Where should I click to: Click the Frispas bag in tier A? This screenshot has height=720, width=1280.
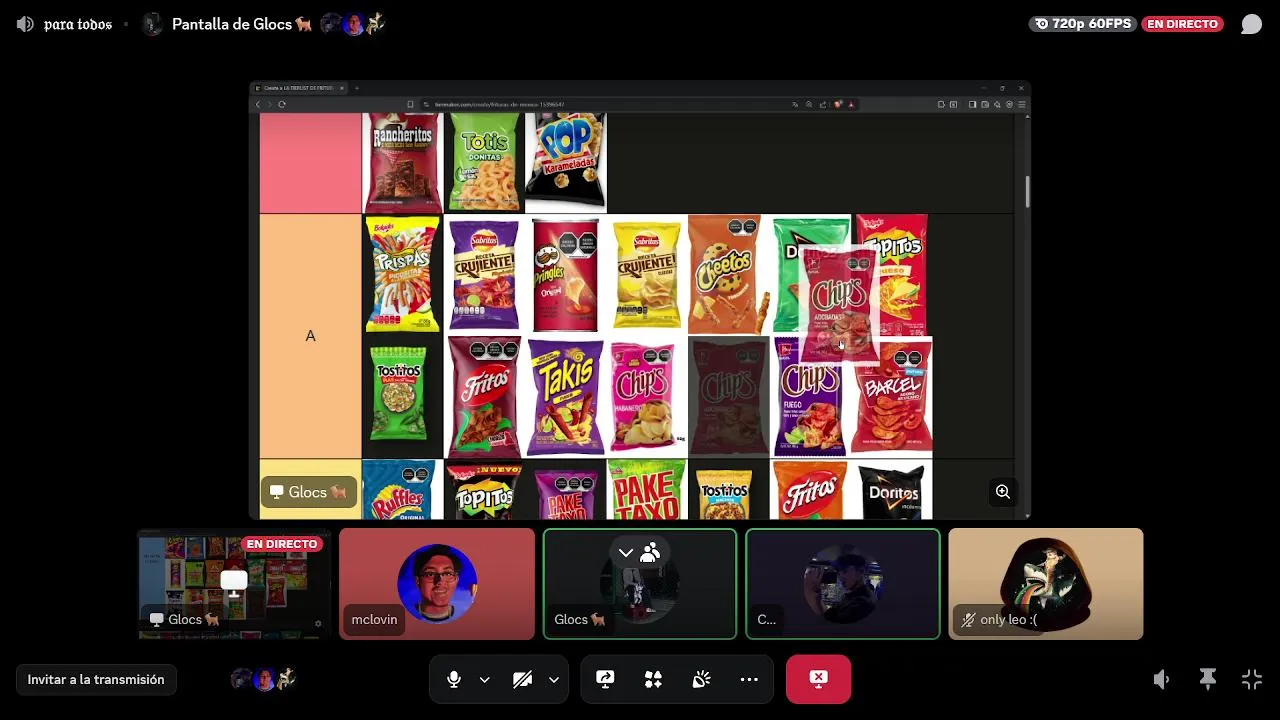tap(402, 275)
